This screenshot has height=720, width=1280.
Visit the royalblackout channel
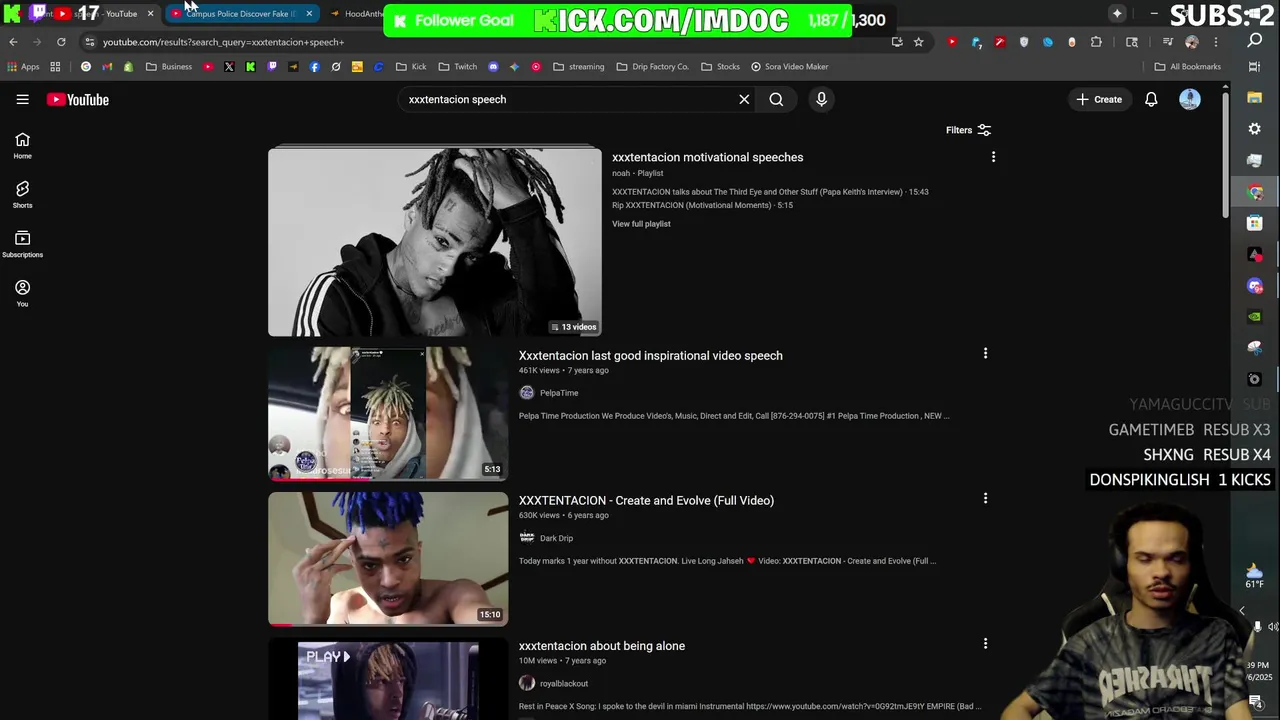pos(564,684)
